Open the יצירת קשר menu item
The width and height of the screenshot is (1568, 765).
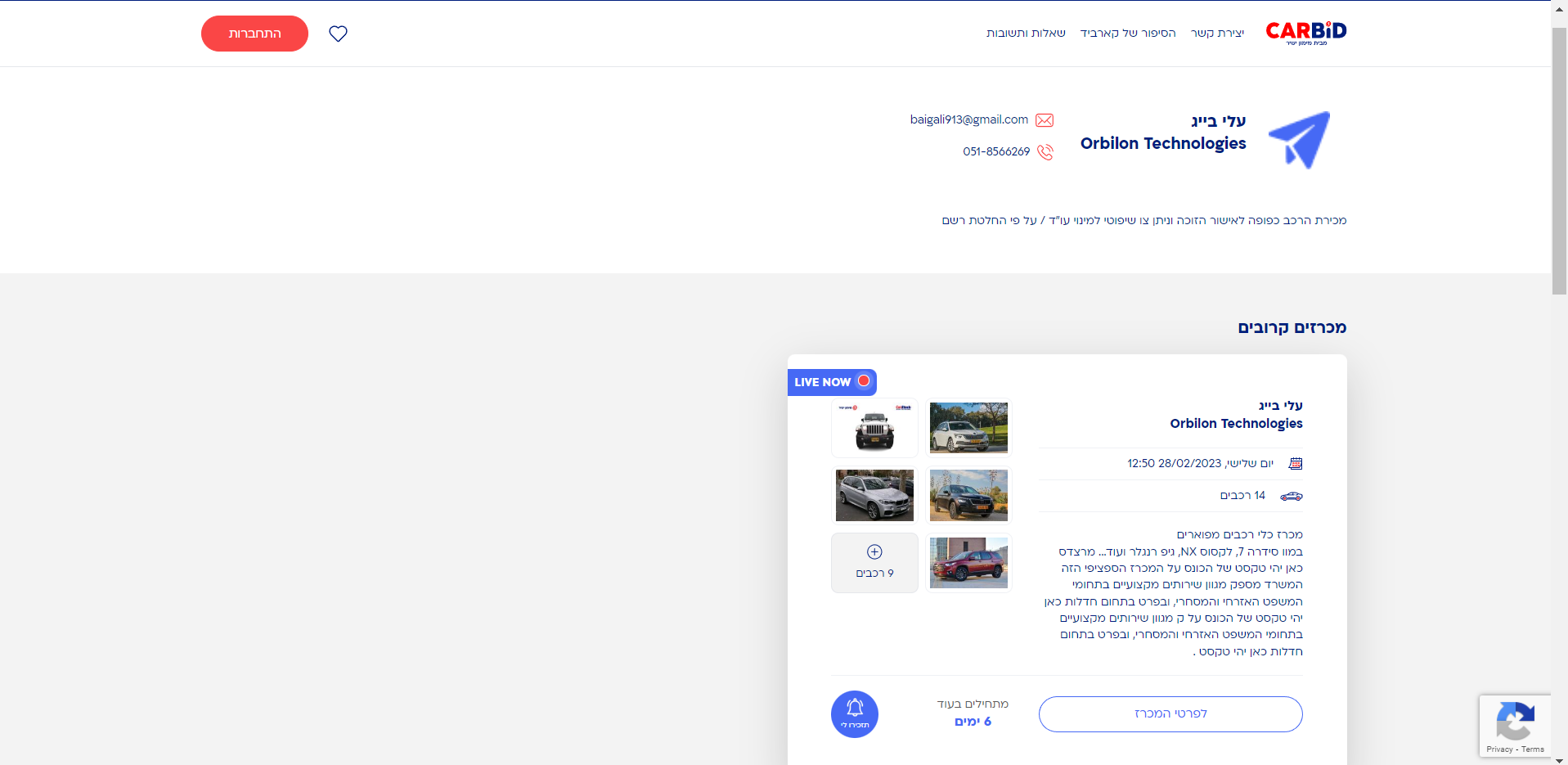pos(1217,34)
